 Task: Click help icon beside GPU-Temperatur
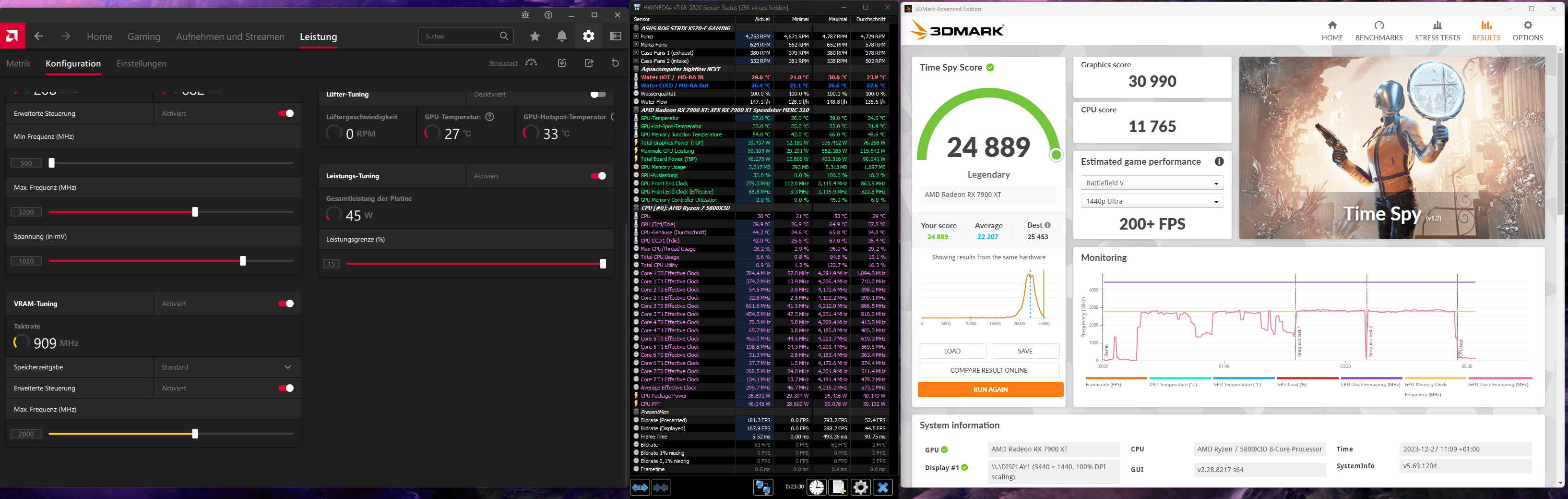[489, 116]
